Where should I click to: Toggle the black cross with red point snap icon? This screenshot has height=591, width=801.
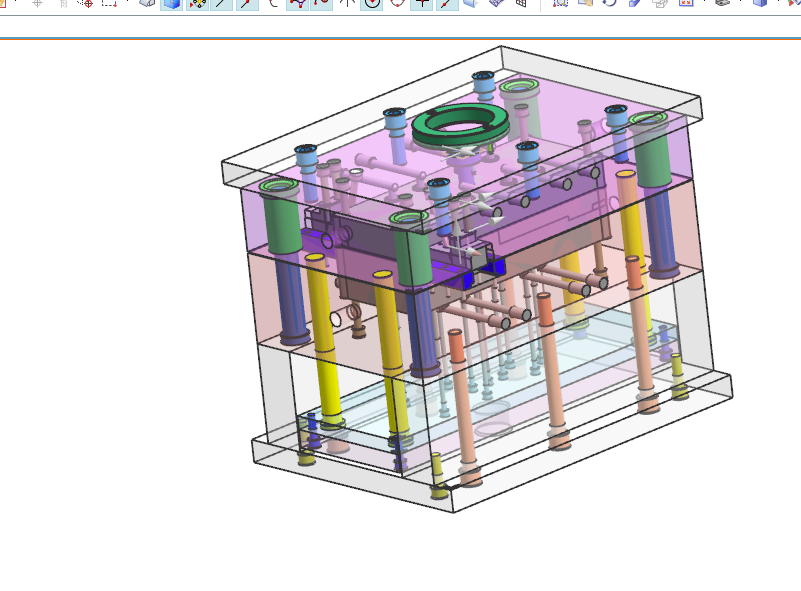click(422, 4)
